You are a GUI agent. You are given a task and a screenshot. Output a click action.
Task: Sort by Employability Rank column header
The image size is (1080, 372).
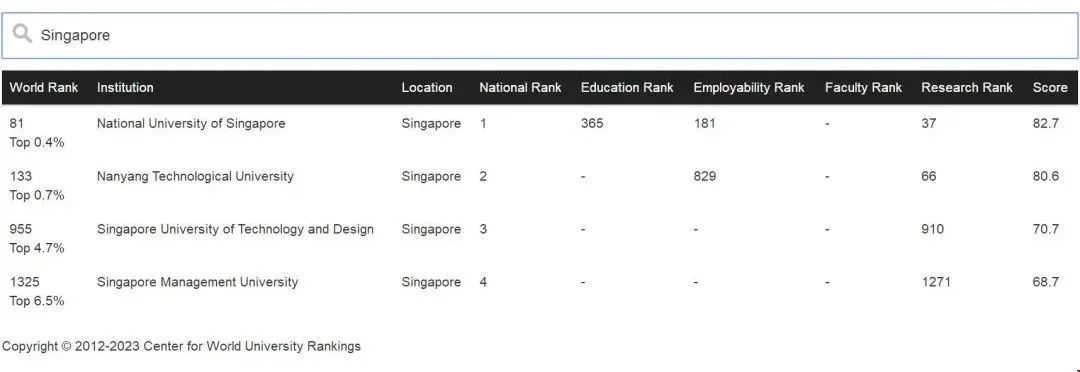pos(749,87)
